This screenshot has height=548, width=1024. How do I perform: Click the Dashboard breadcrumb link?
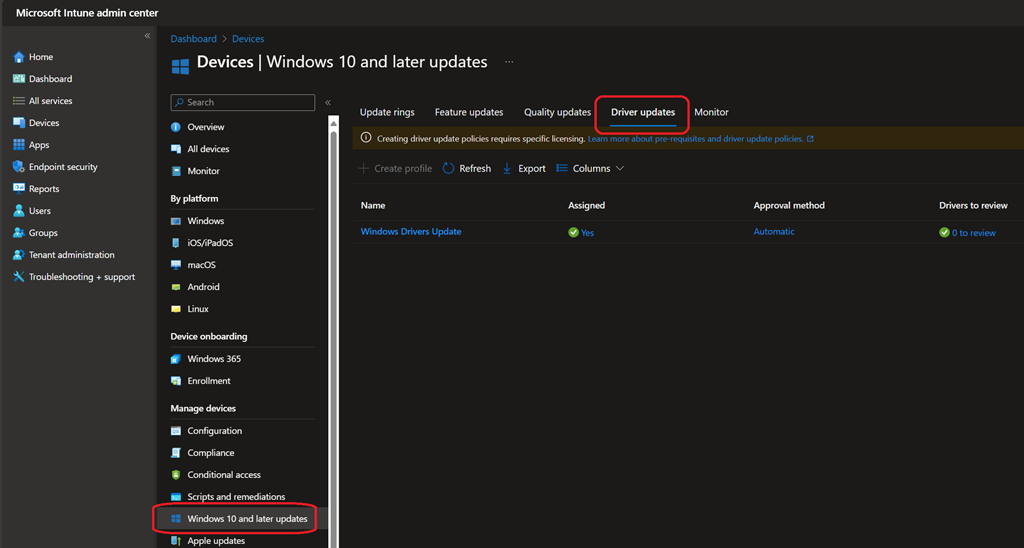(x=193, y=39)
